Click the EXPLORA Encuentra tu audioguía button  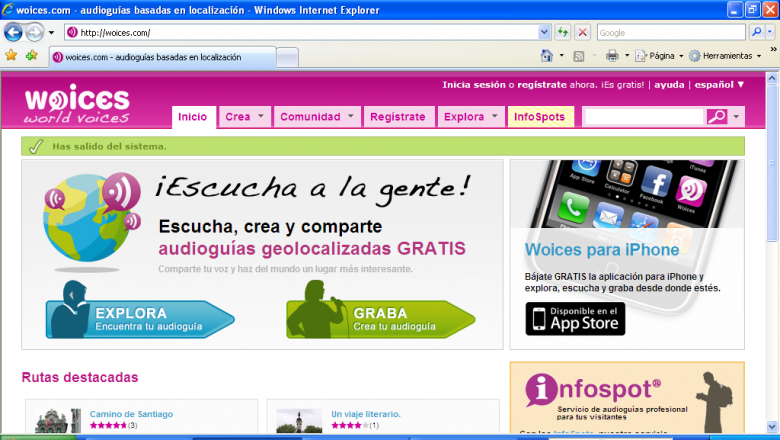tap(140, 311)
